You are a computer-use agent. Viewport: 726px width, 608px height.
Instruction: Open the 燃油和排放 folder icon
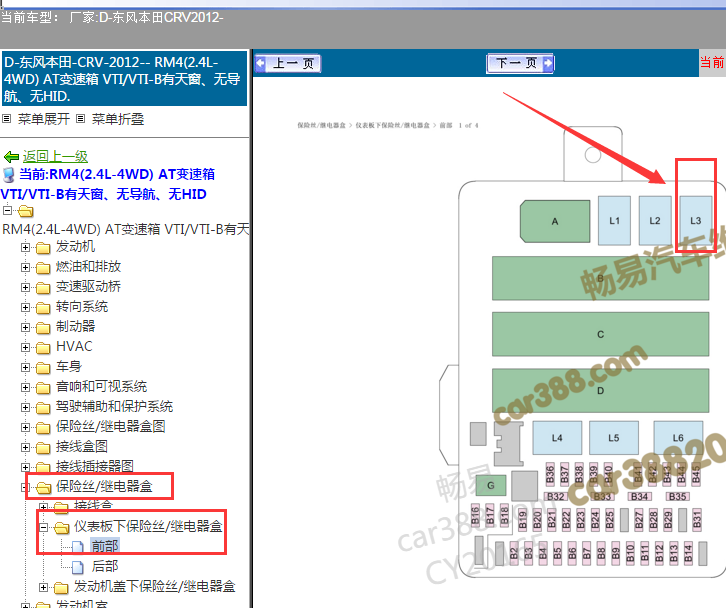[43, 268]
